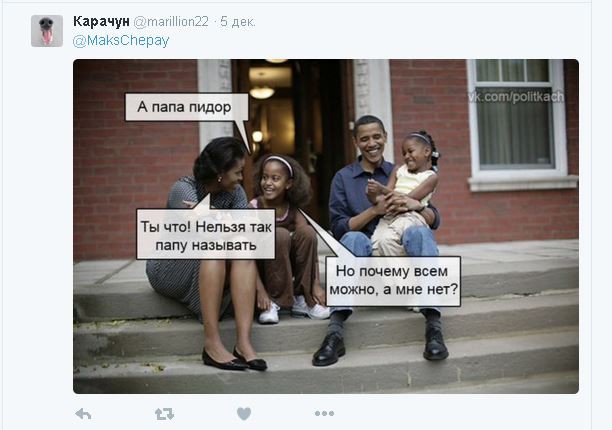Visit the @marillion22 handle
Screen dimensions: 612x430
click(x=171, y=22)
